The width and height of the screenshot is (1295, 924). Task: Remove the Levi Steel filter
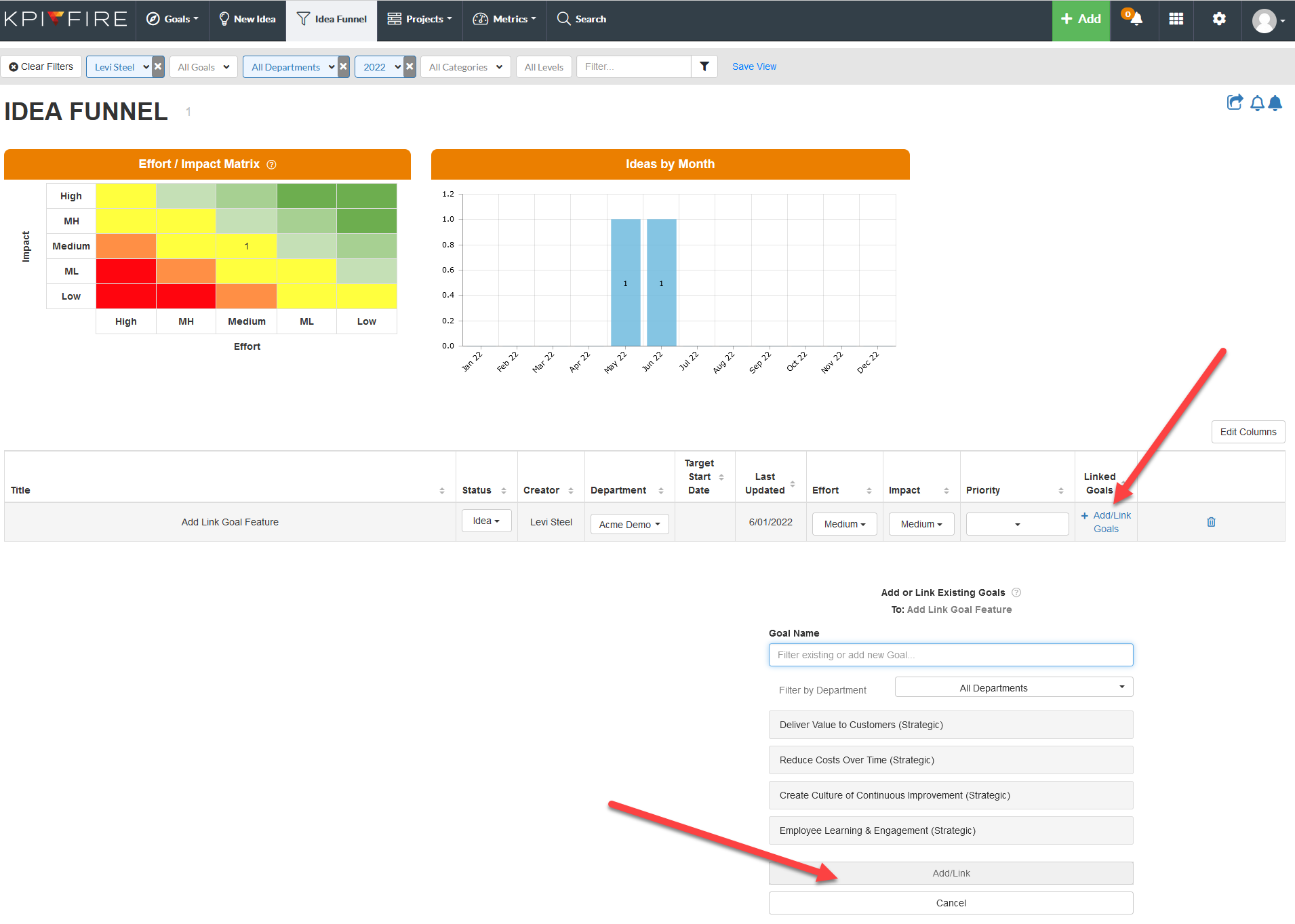[158, 66]
